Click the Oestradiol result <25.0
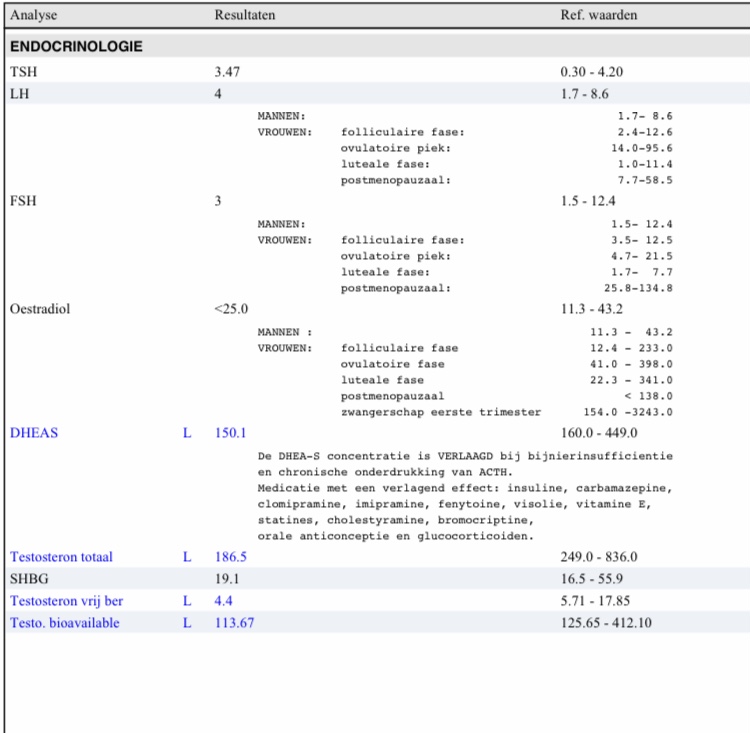 click(231, 309)
